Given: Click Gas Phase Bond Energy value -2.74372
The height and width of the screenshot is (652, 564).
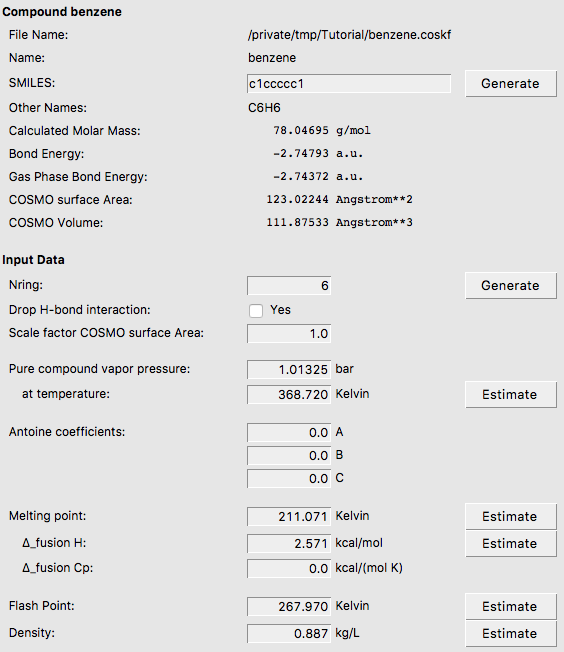Looking at the screenshot, I should 301,176.
